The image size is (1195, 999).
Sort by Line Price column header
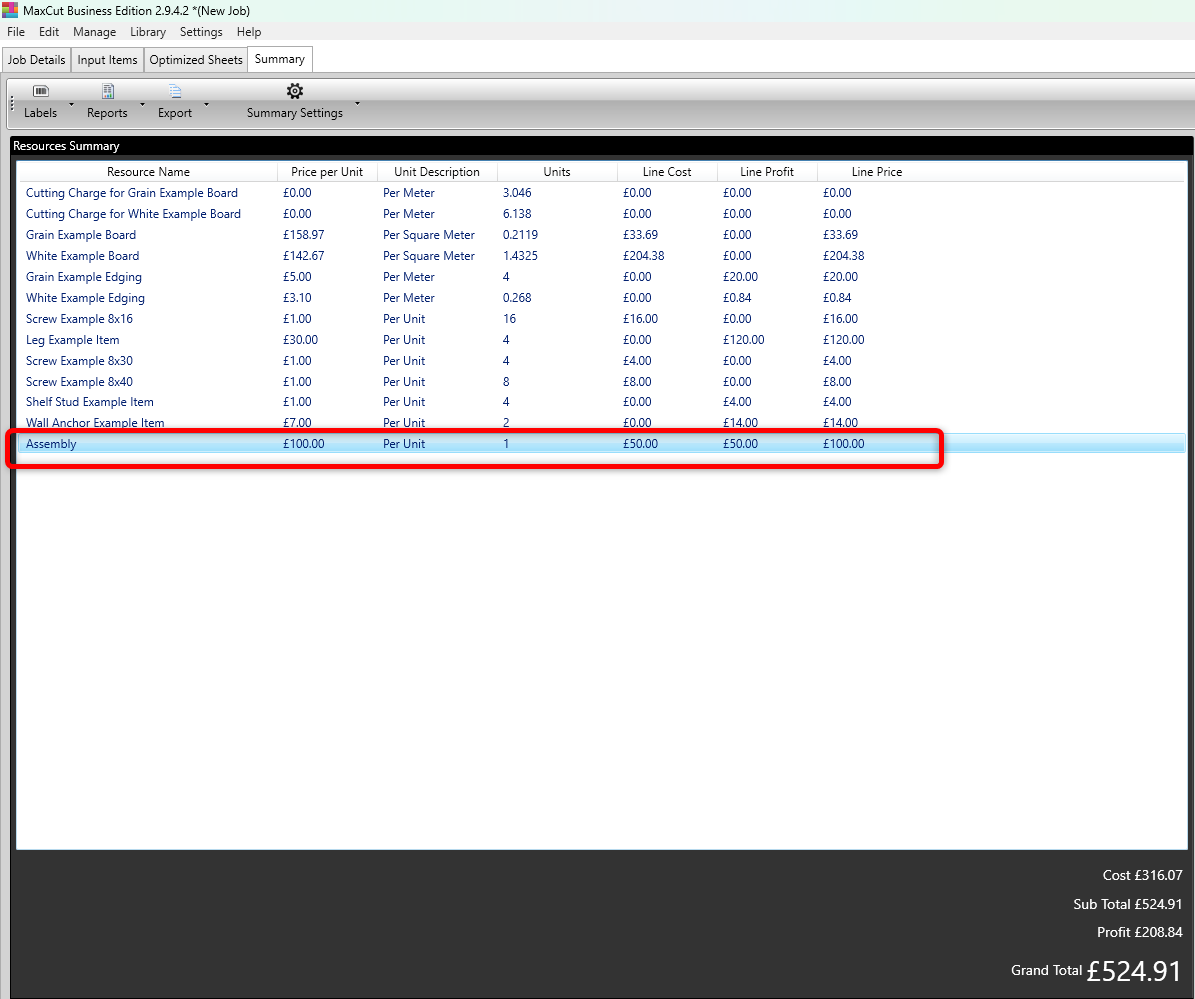coord(876,171)
